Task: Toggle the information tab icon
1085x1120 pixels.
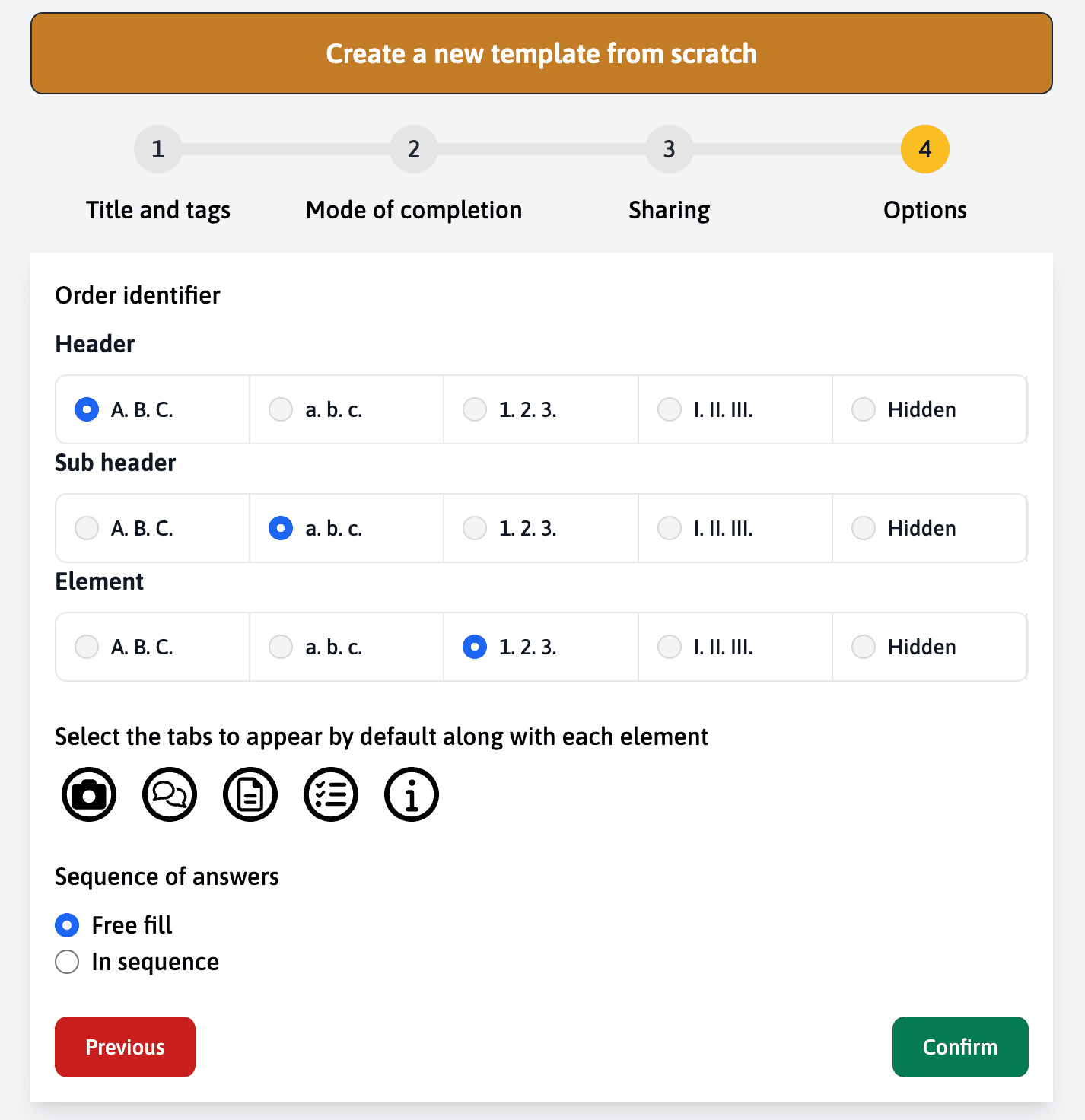Action: pos(412,794)
